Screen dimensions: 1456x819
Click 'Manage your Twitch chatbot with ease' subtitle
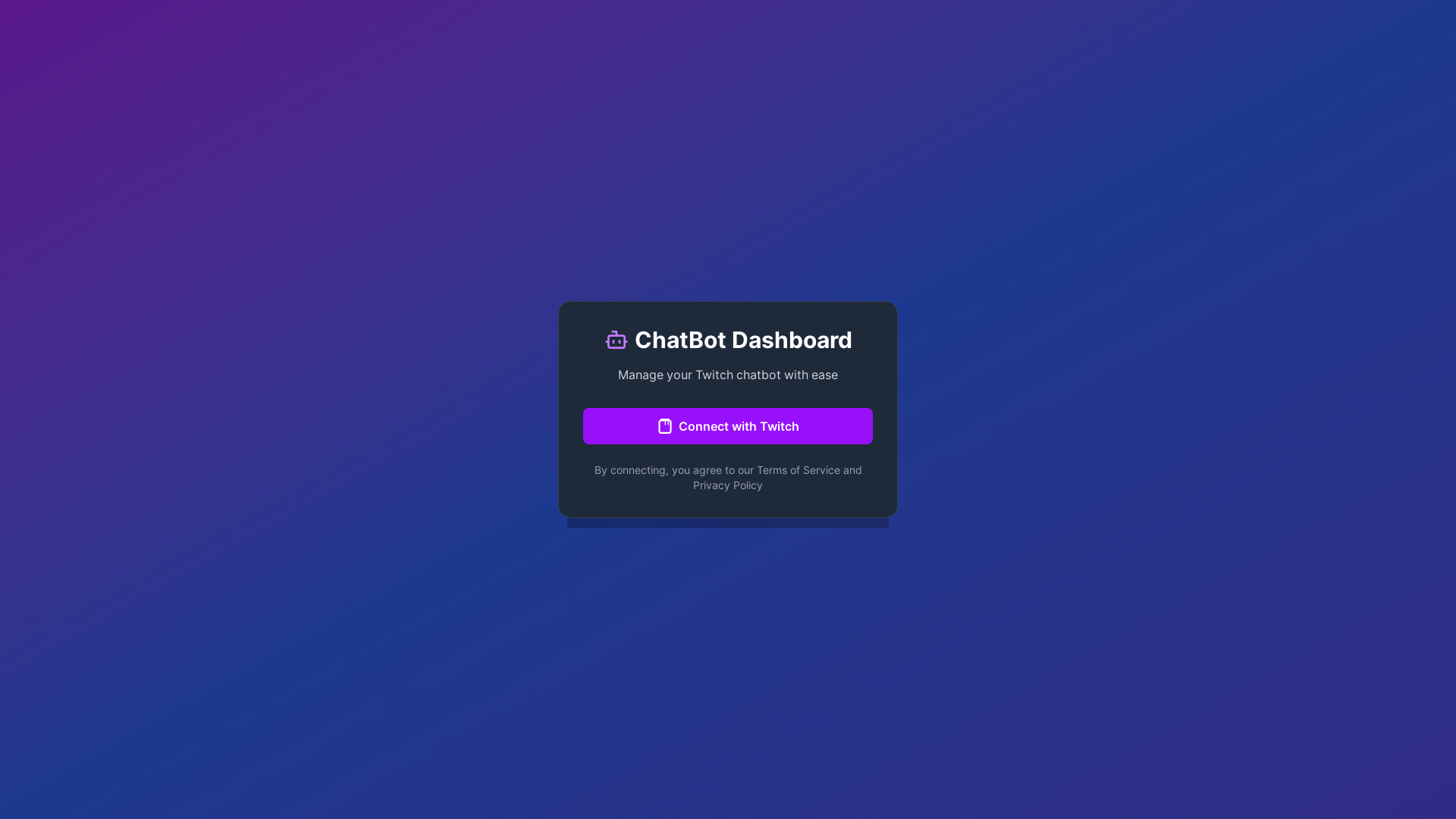point(728,375)
